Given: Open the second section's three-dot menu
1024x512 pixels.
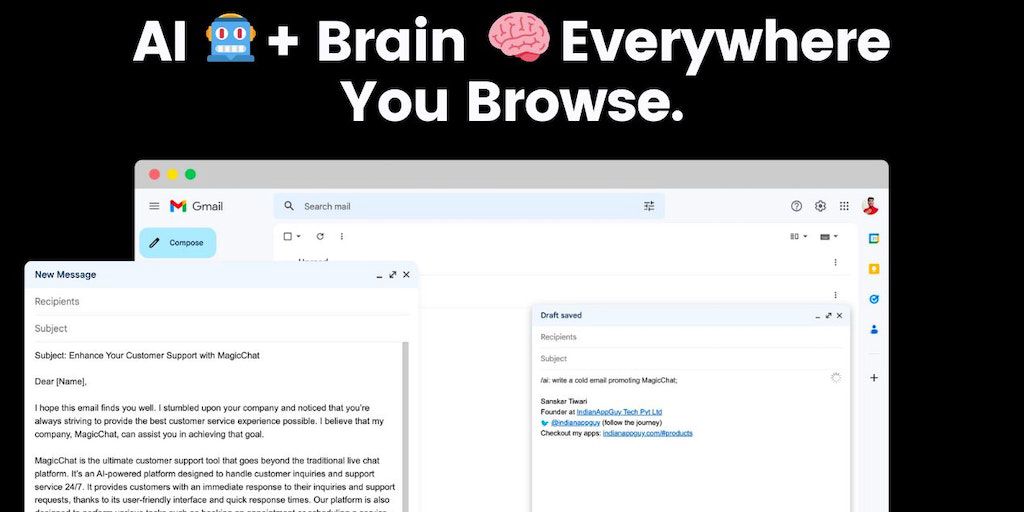Looking at the screenshot, I should 835,295.
